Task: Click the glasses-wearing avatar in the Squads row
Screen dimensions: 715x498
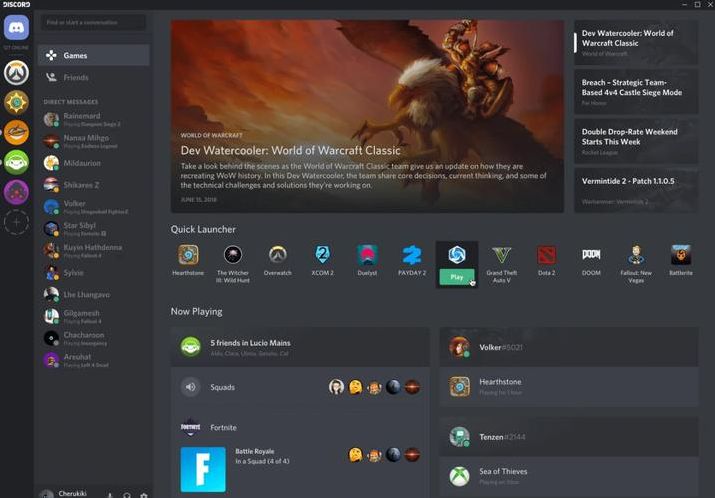Action: 337,387
